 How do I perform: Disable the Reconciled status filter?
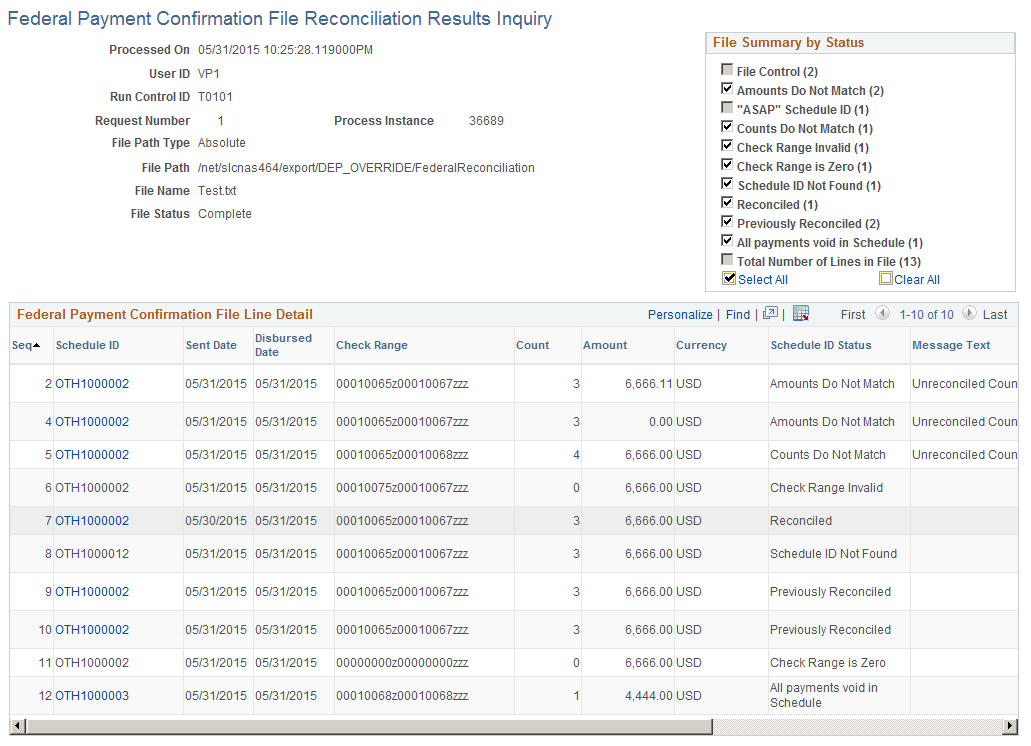coord(726,203)
